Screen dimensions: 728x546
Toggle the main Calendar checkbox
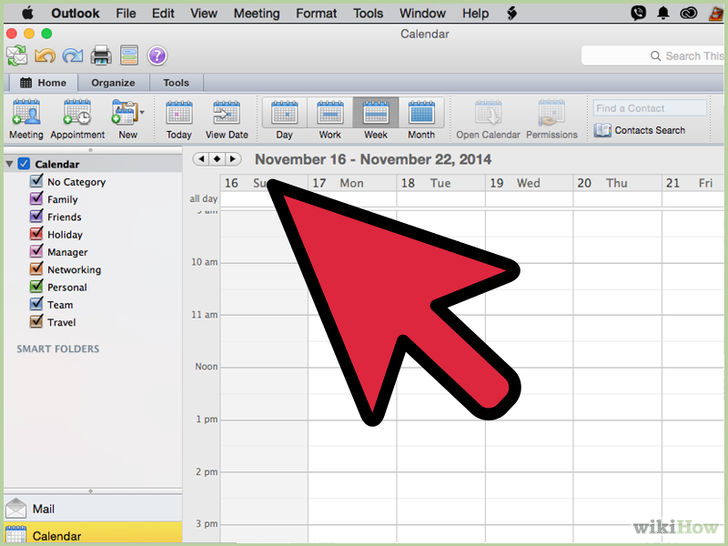tap(24, 163)
